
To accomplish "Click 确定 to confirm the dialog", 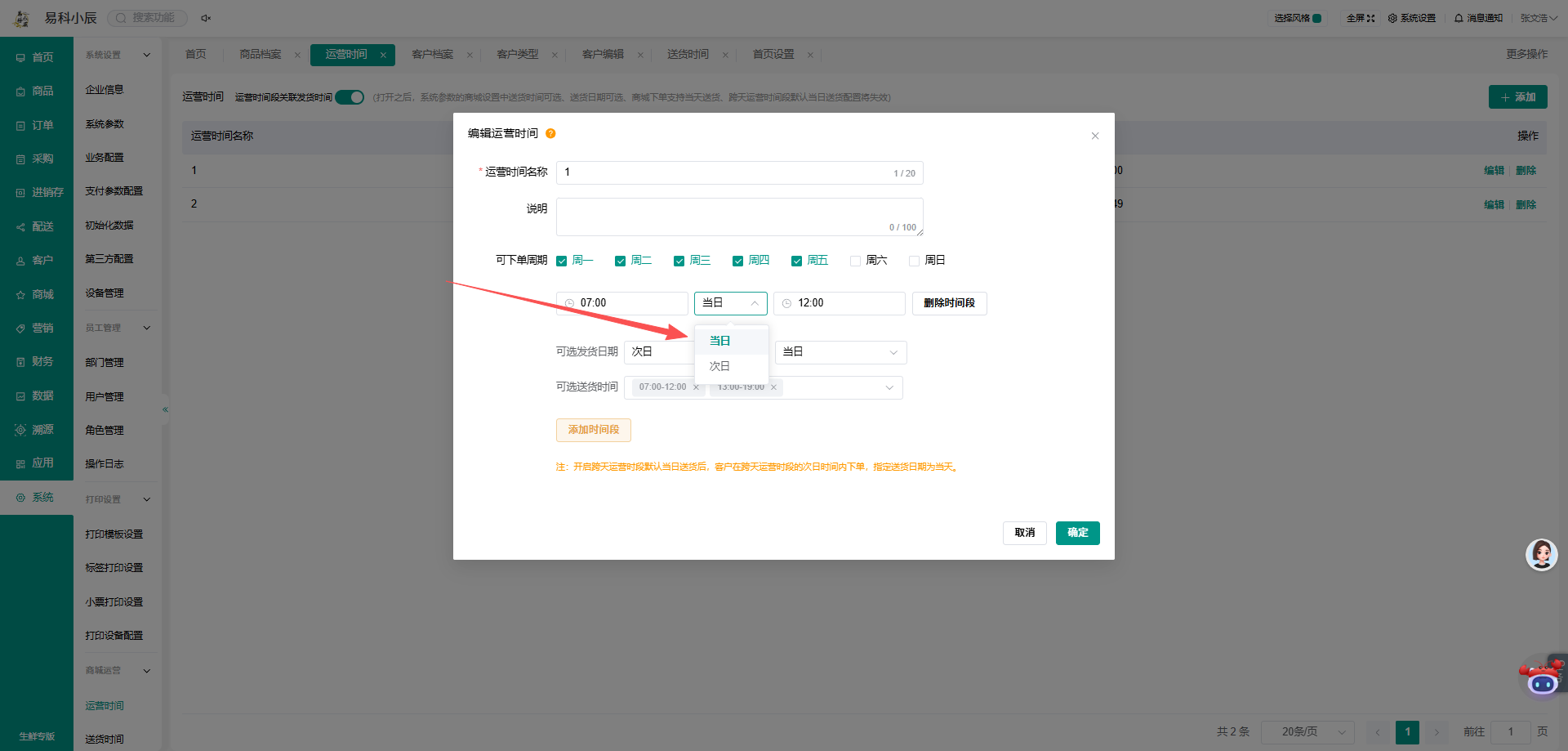I will coord(1077,533).
